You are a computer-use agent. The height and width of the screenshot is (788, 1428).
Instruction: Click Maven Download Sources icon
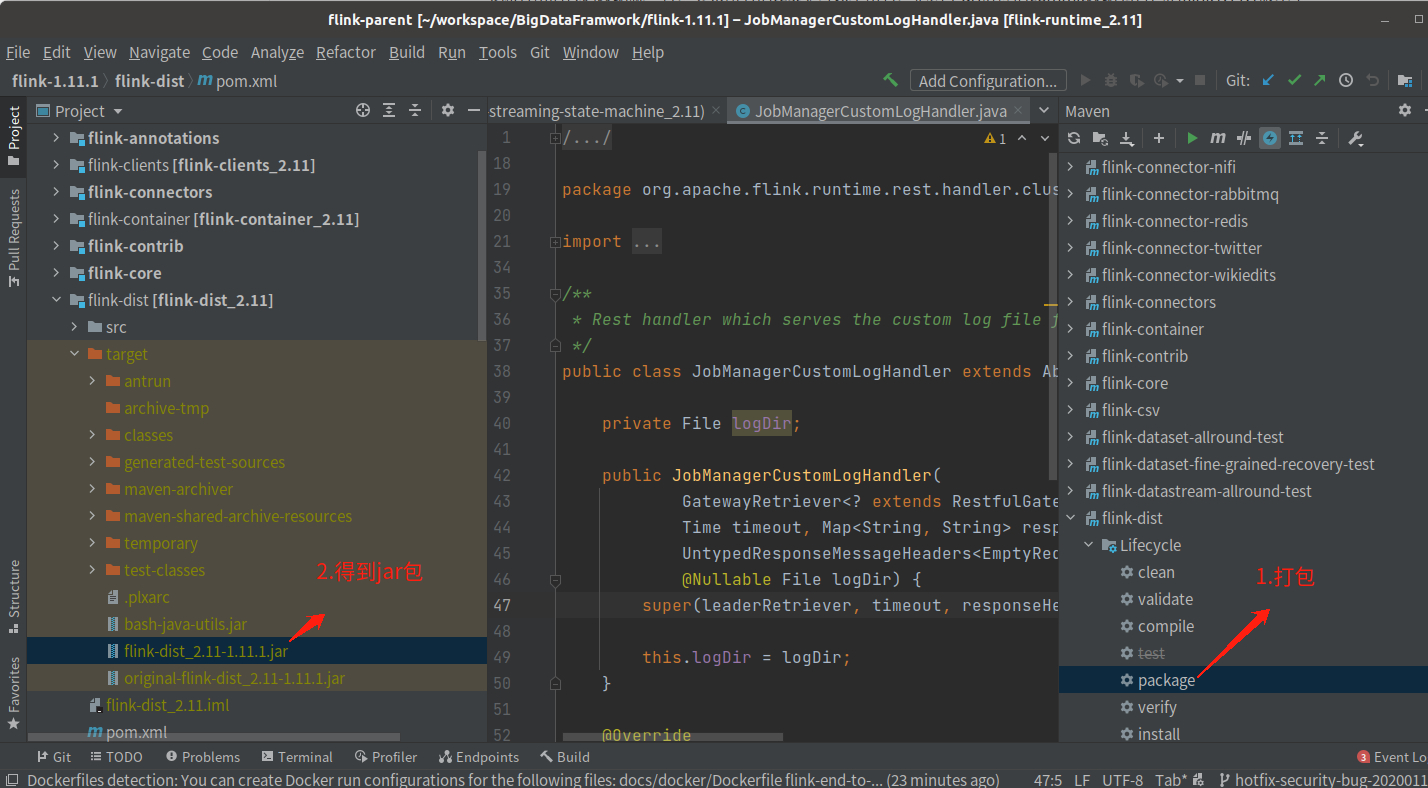coord(1126,138)
